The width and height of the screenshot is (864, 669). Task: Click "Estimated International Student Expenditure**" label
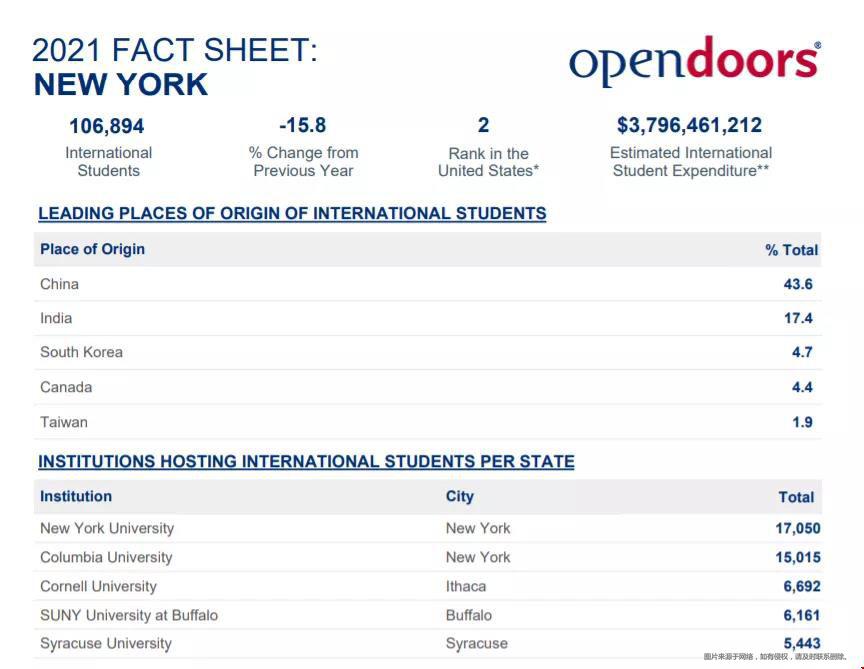click(691, 161)
